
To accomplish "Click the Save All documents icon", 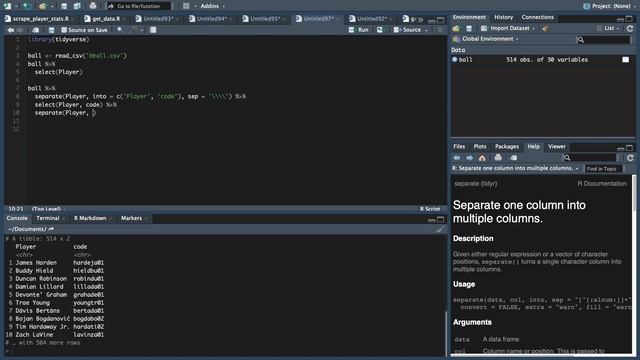I will pos(77,6).
